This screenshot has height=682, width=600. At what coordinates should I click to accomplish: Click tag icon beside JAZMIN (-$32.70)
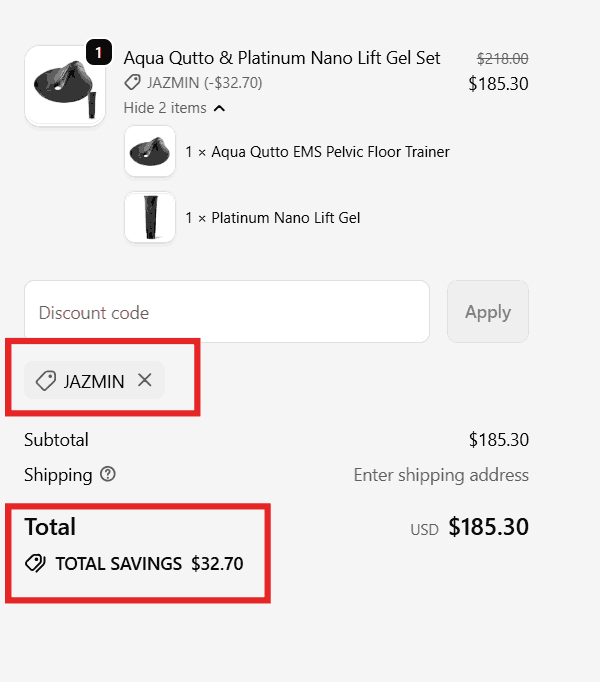132,83
